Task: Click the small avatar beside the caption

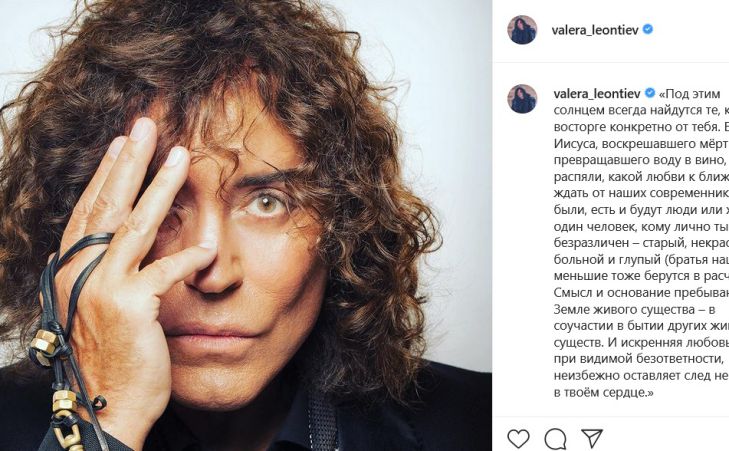Action: coord(522,98)
